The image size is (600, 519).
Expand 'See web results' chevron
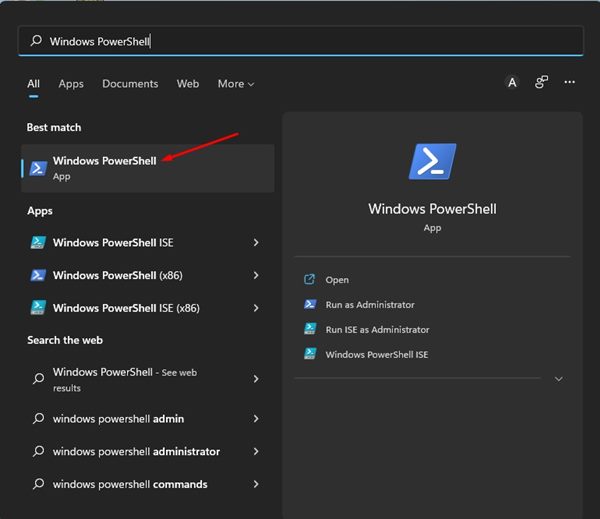click(x=256, y=379)
